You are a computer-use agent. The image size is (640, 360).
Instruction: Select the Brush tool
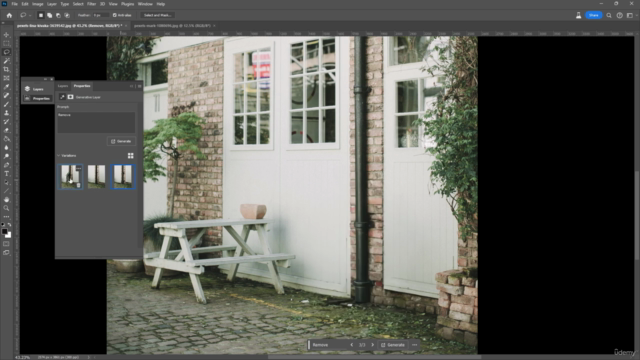[x=6, y=104]
